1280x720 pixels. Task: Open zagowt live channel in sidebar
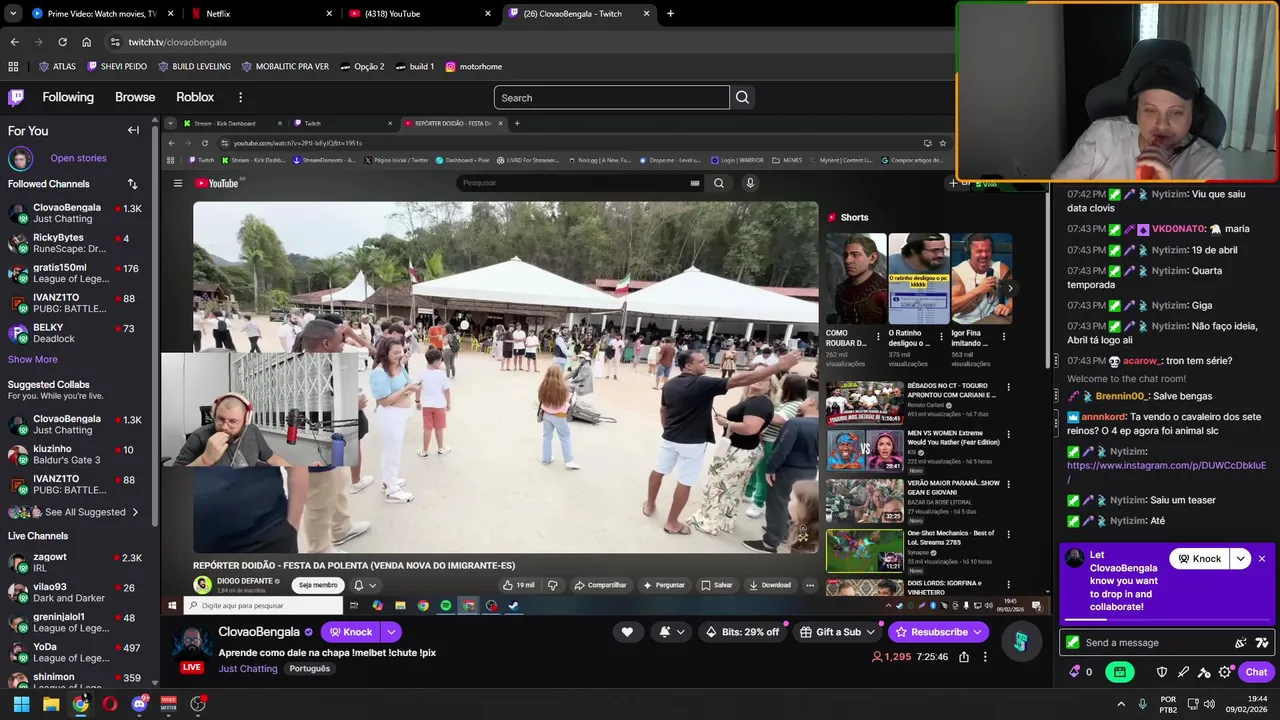[79, 562]
